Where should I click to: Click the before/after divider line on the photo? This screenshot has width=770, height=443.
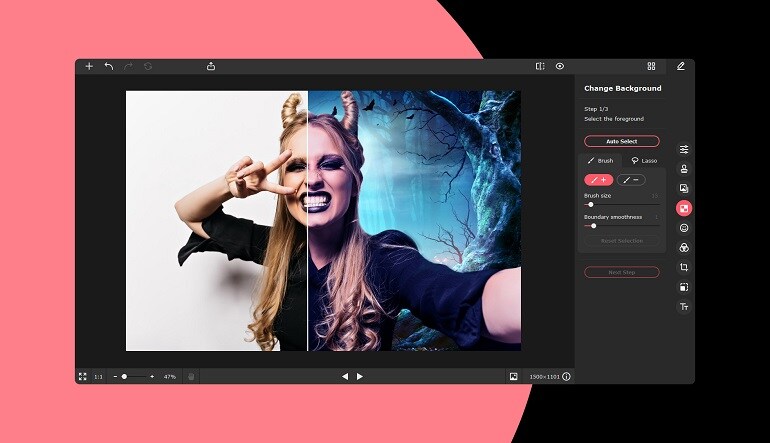[307, 221]
